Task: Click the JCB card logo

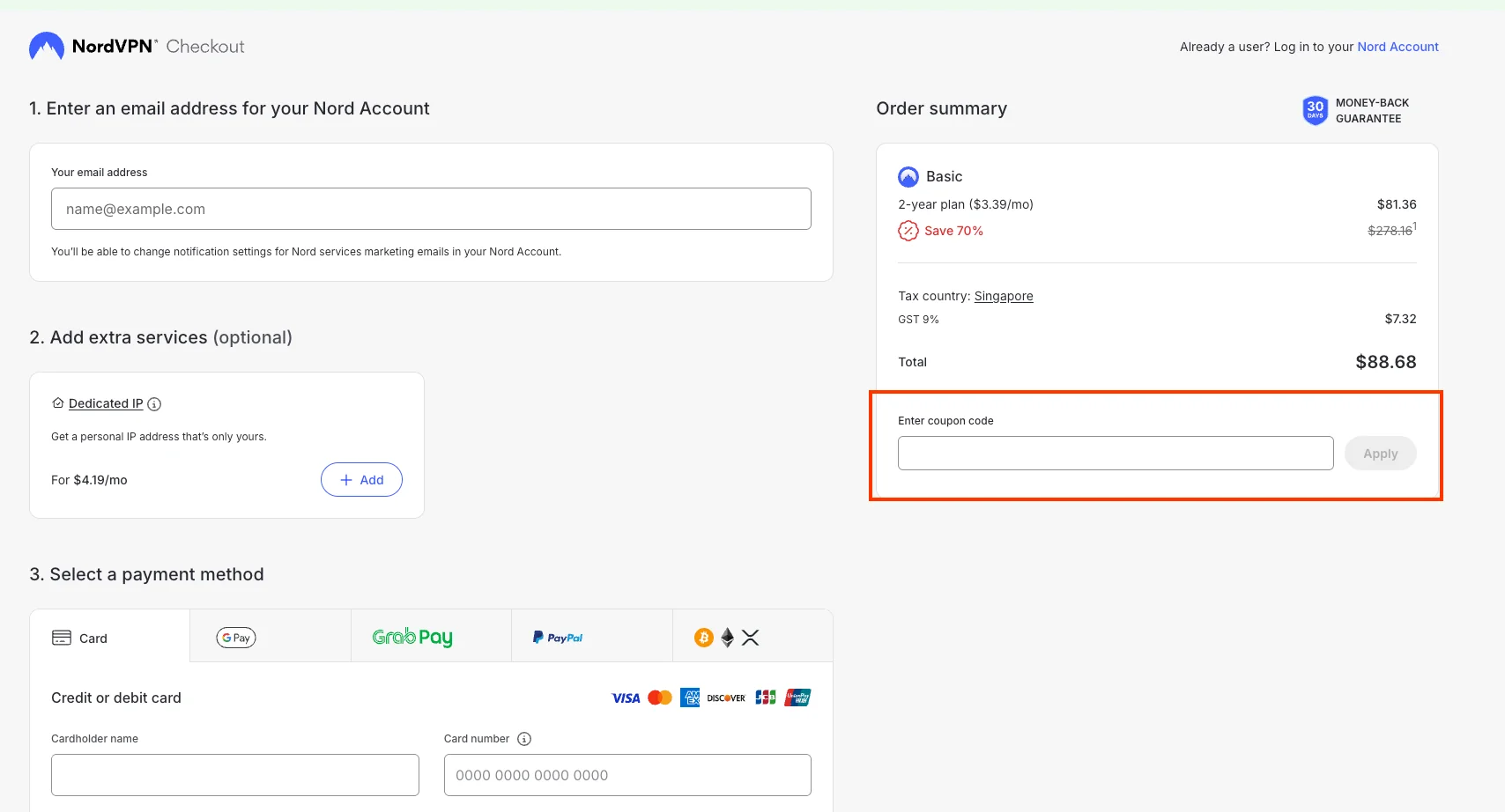Action: point(766,698)
